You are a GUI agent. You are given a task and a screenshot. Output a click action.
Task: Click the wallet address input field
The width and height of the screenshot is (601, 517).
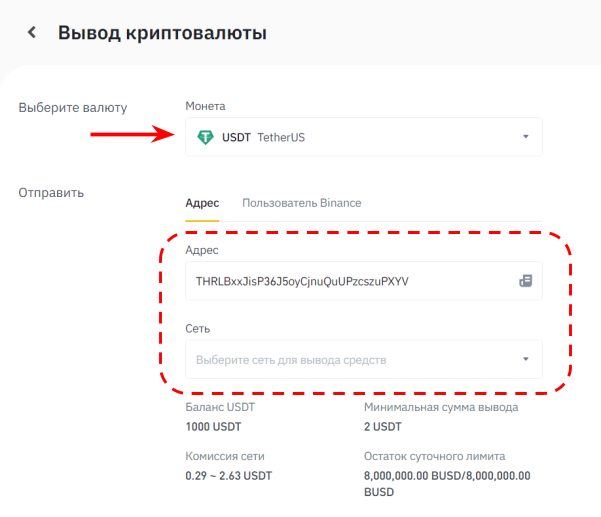coord(364,281)
